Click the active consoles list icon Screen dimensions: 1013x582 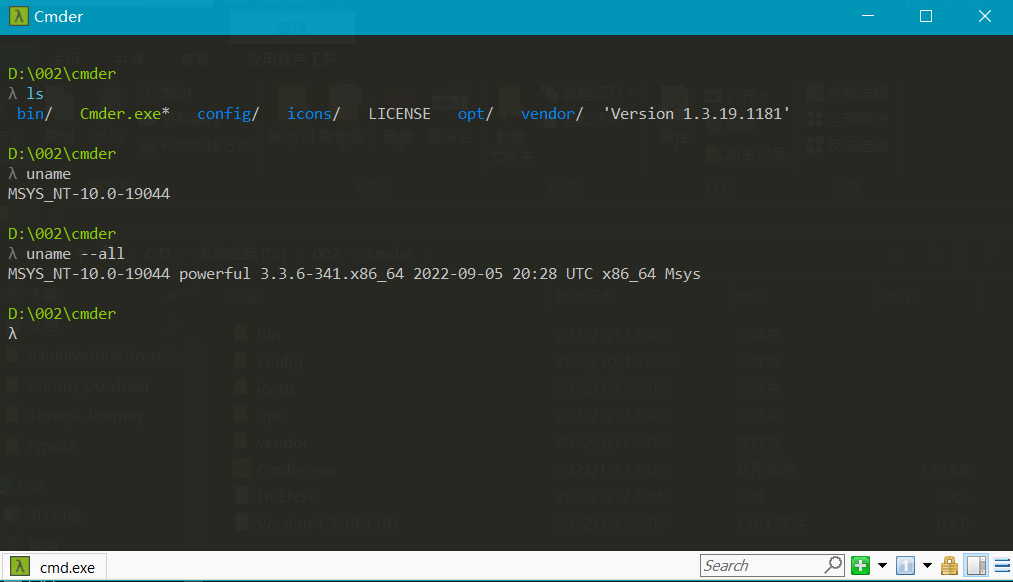coord(905,565)
